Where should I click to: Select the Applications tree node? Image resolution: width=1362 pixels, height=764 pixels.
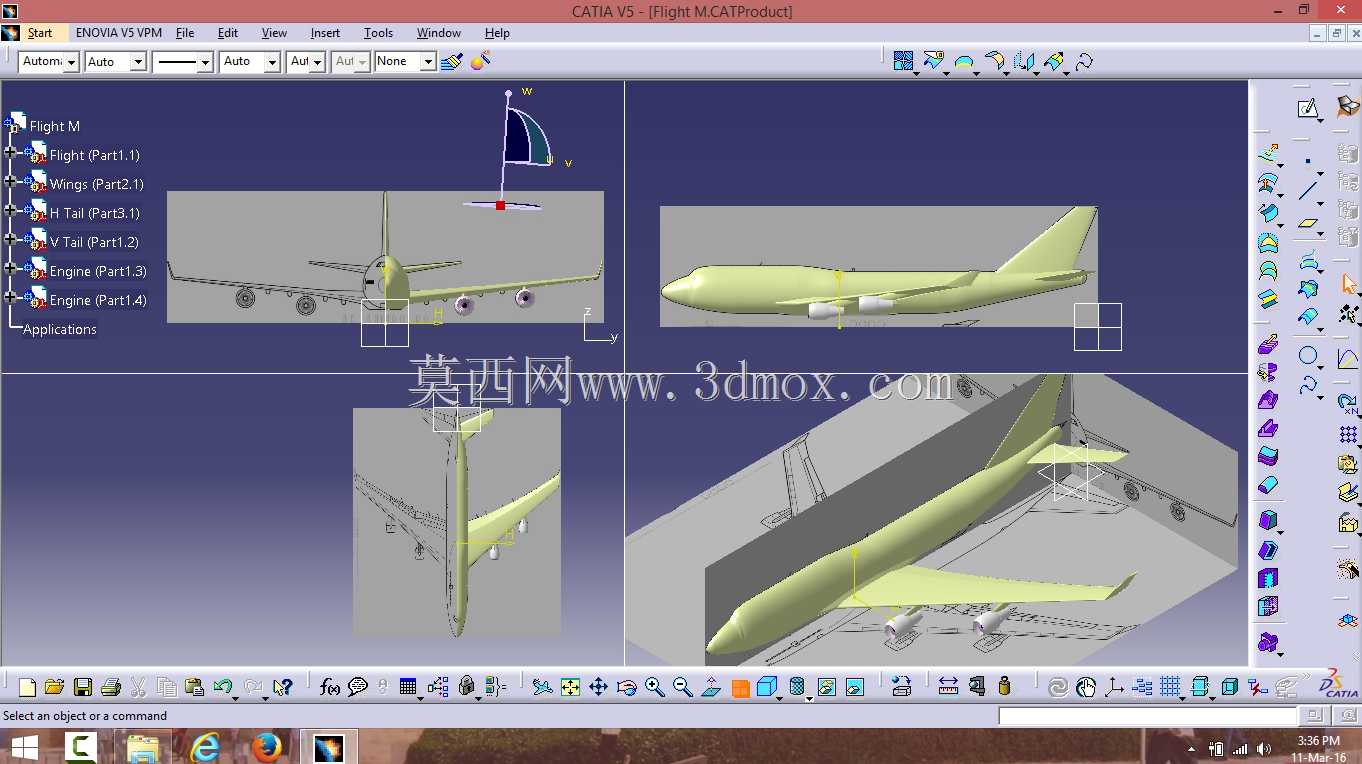(x=60, y=329)
